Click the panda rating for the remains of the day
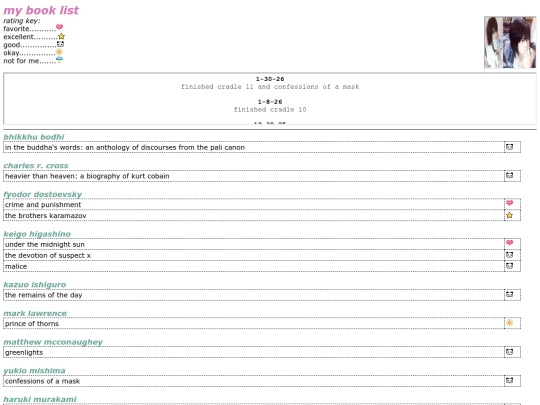The width and height of the screenshot is (540, 405). pos(509,294)
